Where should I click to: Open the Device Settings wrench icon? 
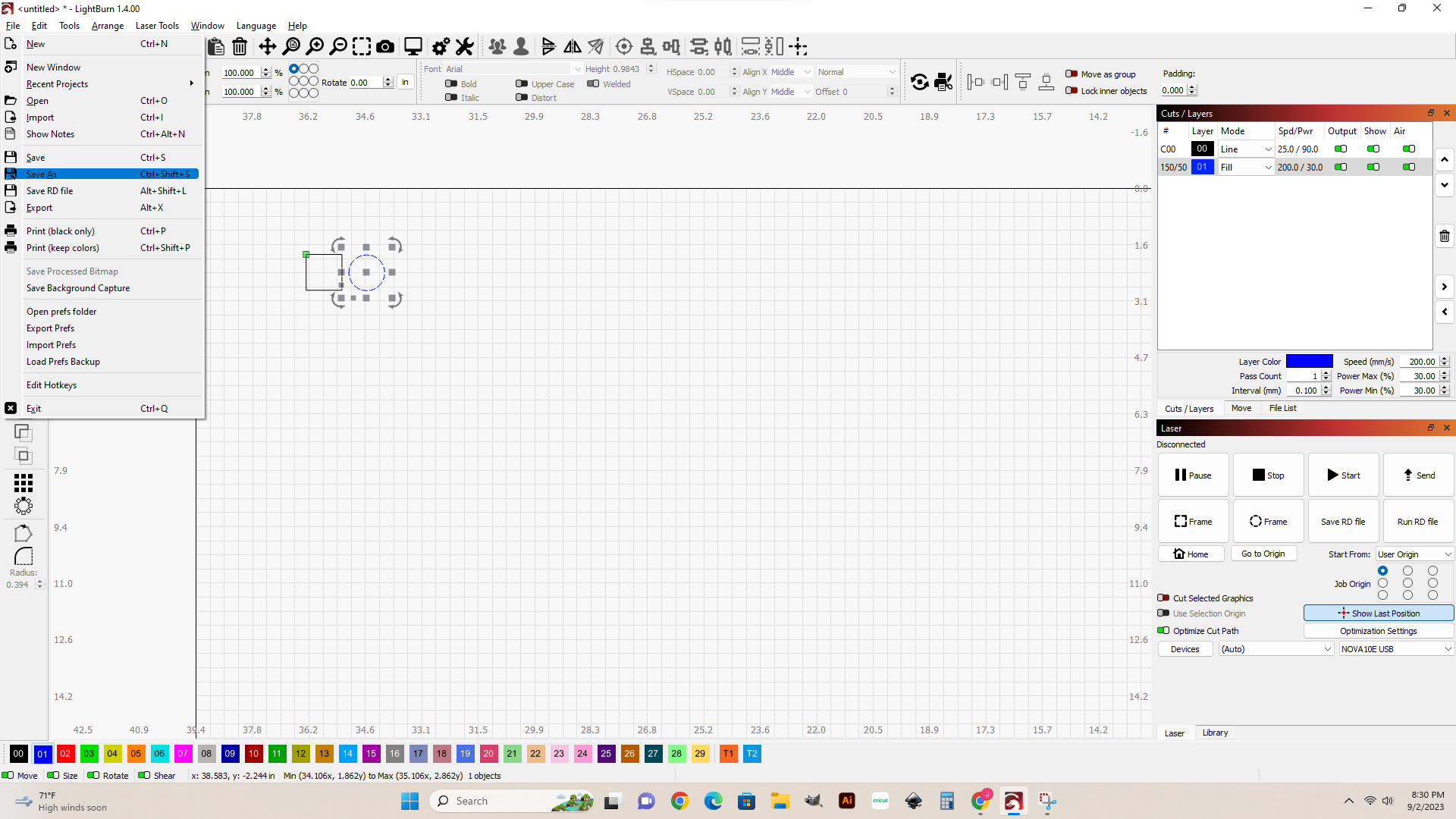464,47
